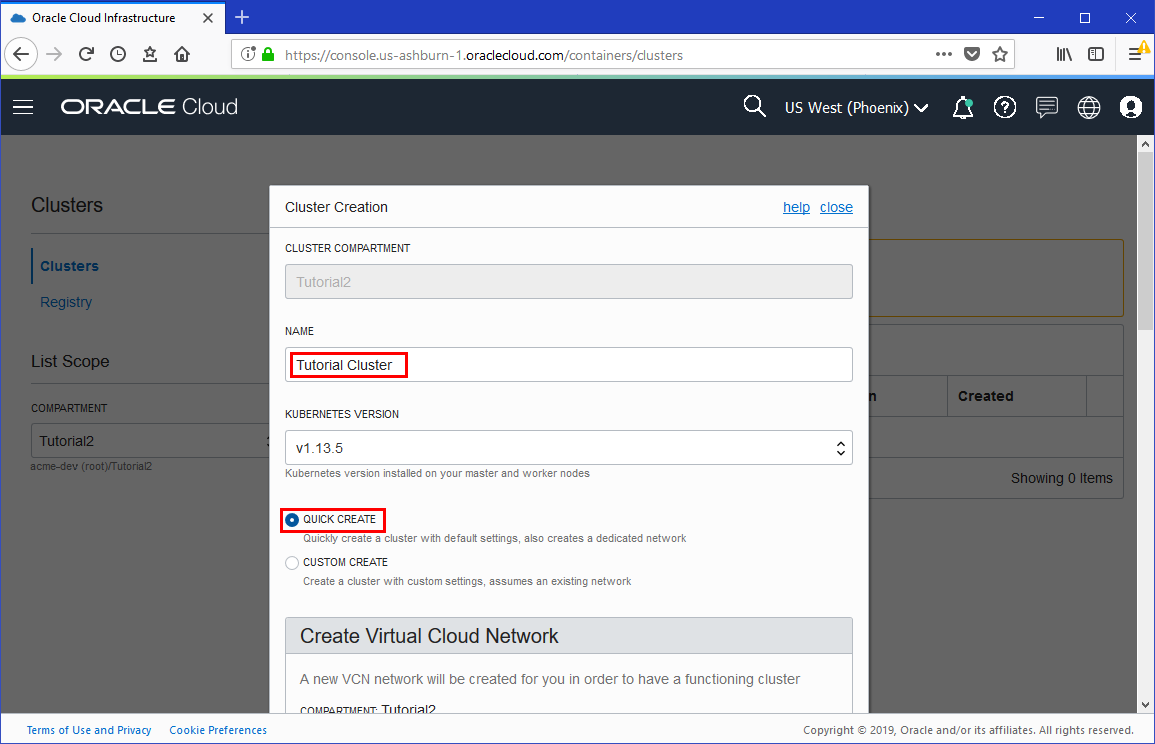Image resolution: width=1155 pixels, height=744 pixels.
Task: Click the 'Create Virtual Cloud Network' heading
Action: tap(429, 636)
